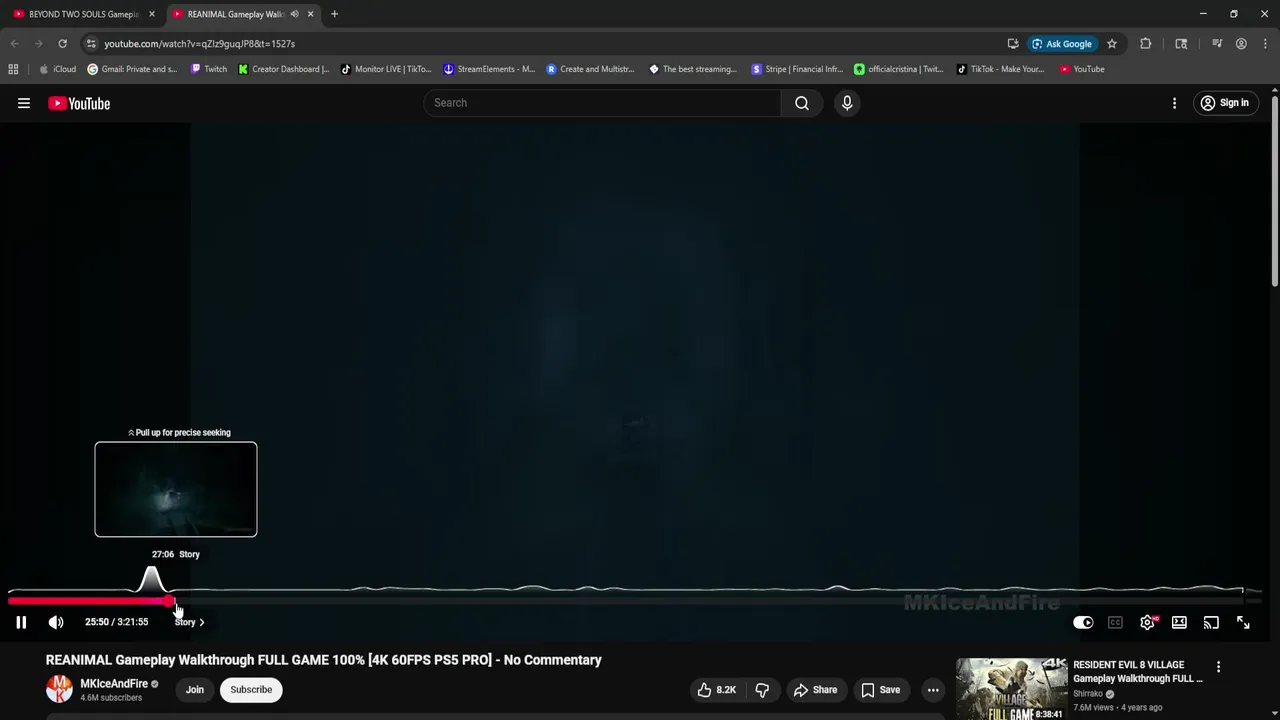Click the page vertical scrollbar

point(1275,190)
